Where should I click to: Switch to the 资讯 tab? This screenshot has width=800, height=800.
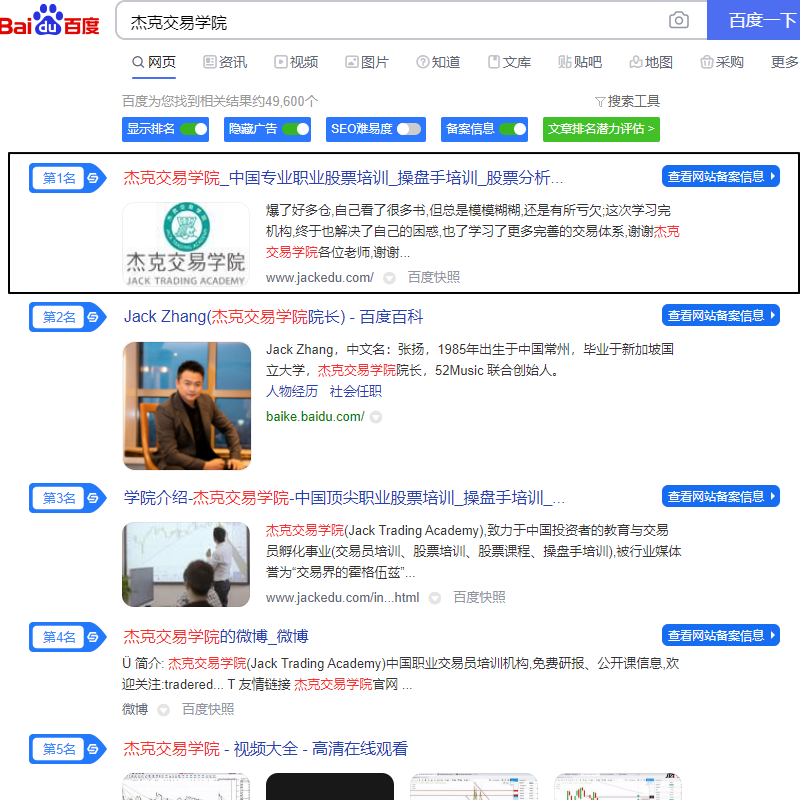click(x=225, y=62)
